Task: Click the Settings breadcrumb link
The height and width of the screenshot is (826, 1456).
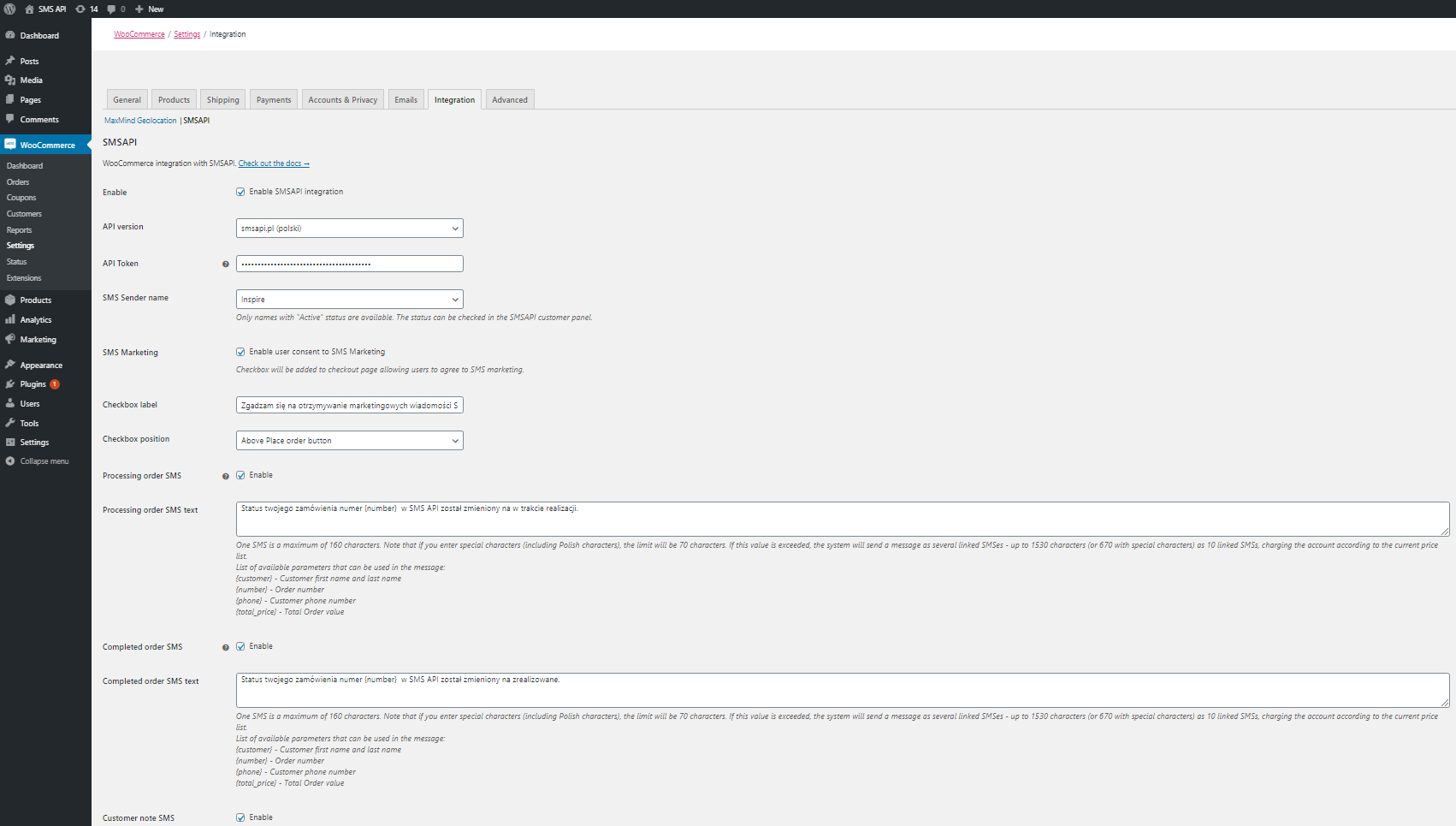Action: point(187,34)
